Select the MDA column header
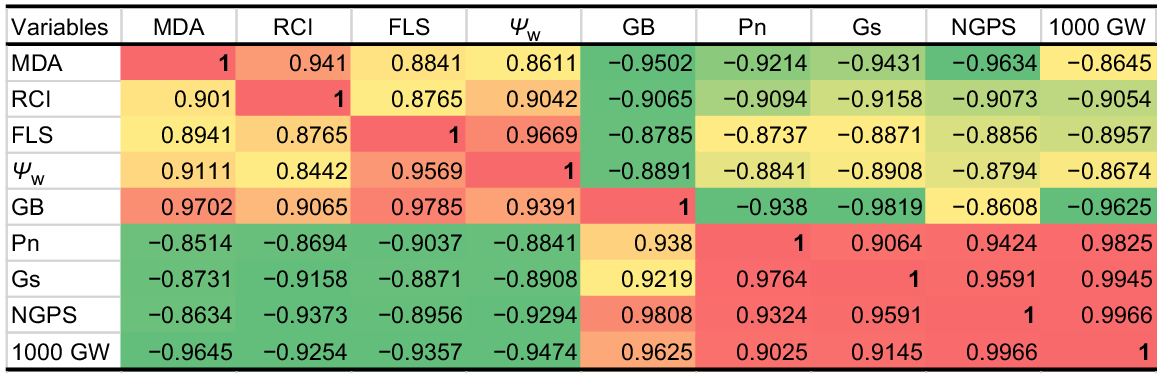The image size is (1163, 376). coord(179,27)
